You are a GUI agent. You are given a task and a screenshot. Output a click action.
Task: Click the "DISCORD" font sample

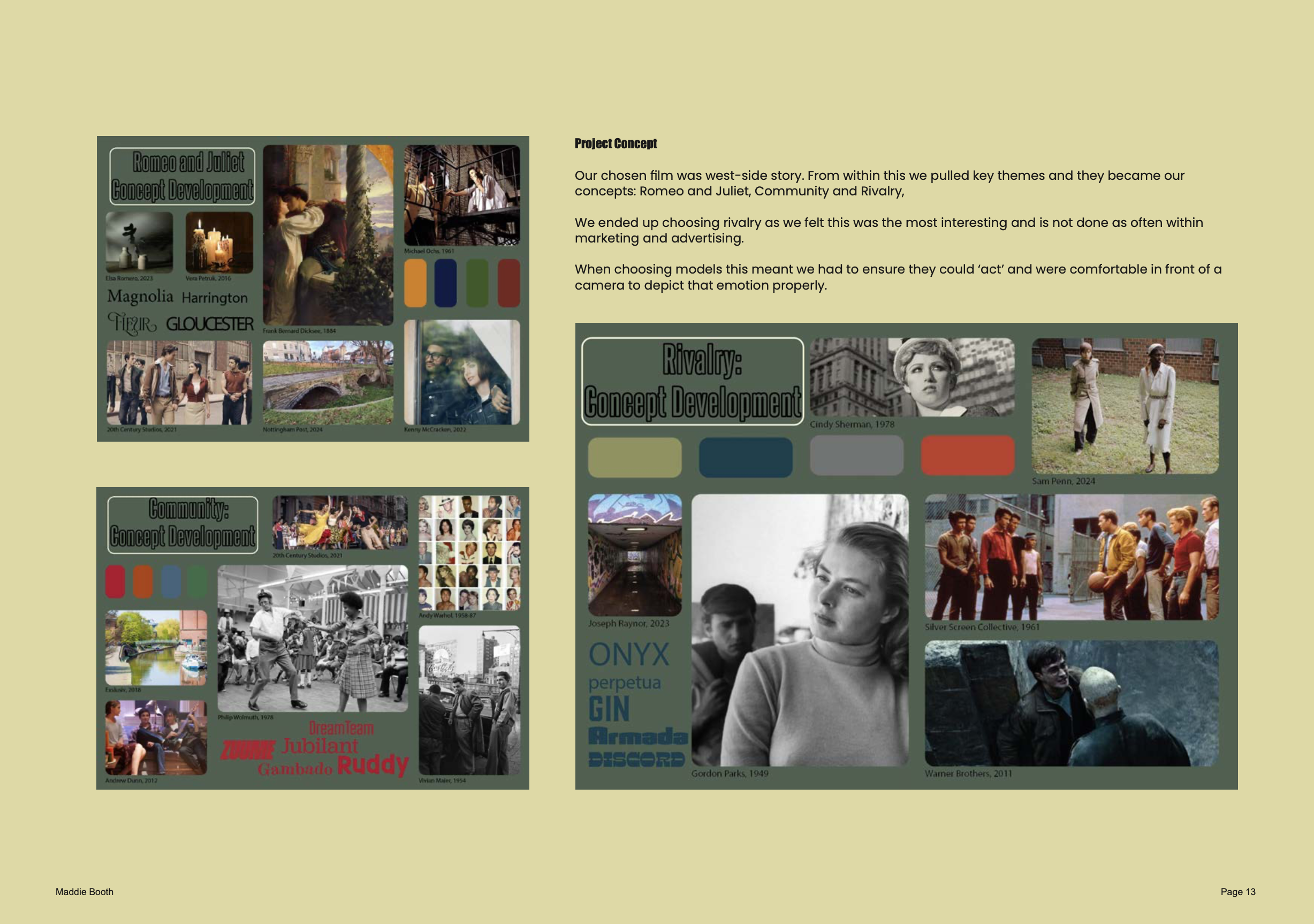pyautogui.click(x=636, y=760)
